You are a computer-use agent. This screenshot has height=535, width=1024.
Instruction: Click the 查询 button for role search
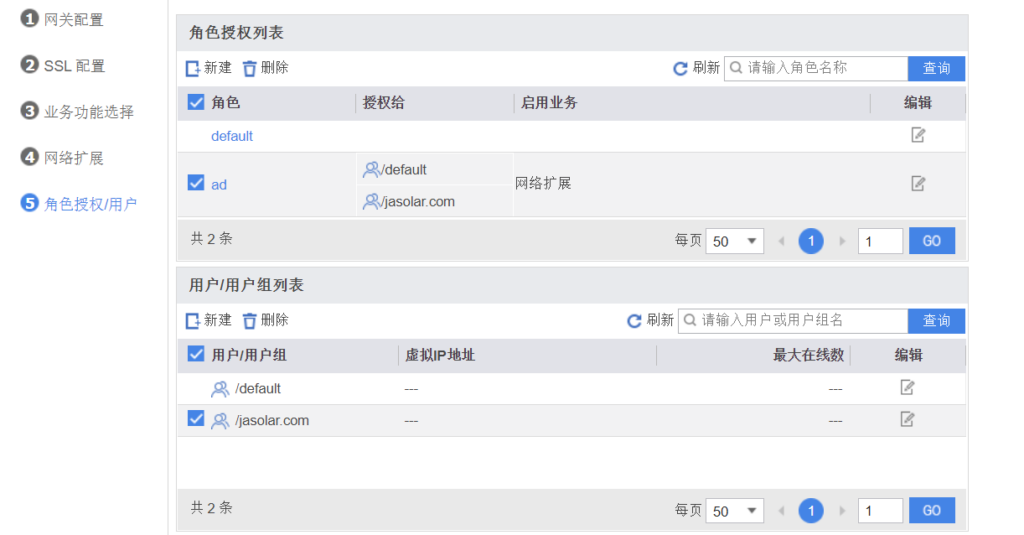point(936,68)
